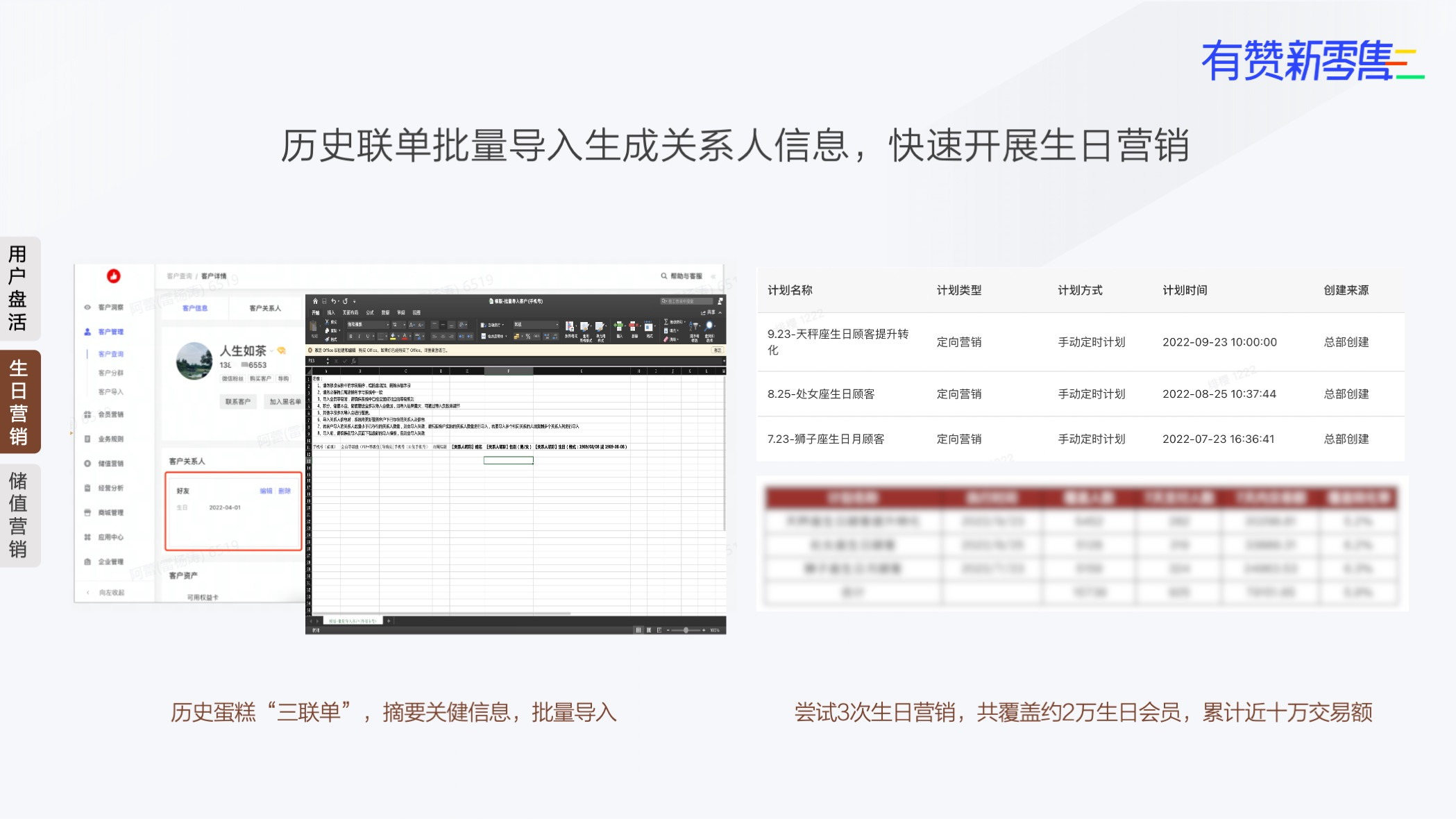Open 企业管理 in the sidebar
1456x819 pixels.
(104, 562)
